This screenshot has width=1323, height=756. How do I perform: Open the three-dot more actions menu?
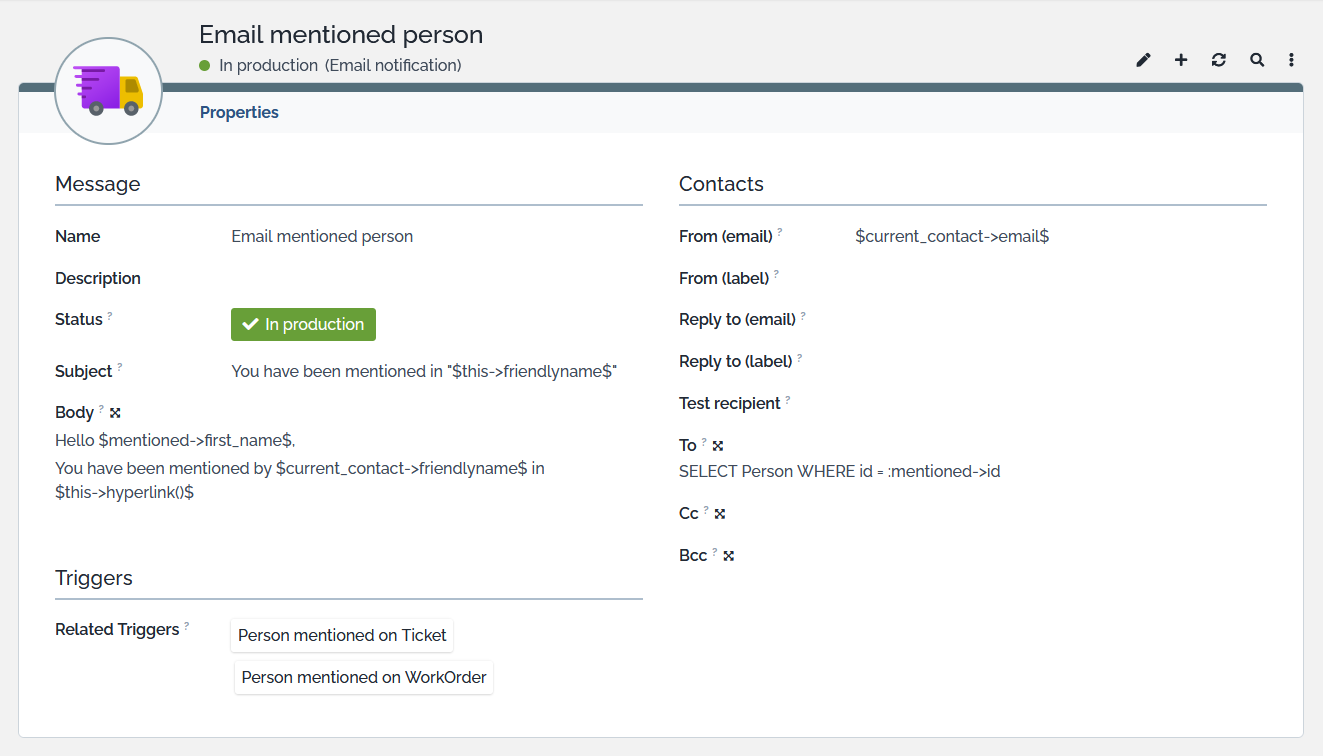pos(1291,60)
